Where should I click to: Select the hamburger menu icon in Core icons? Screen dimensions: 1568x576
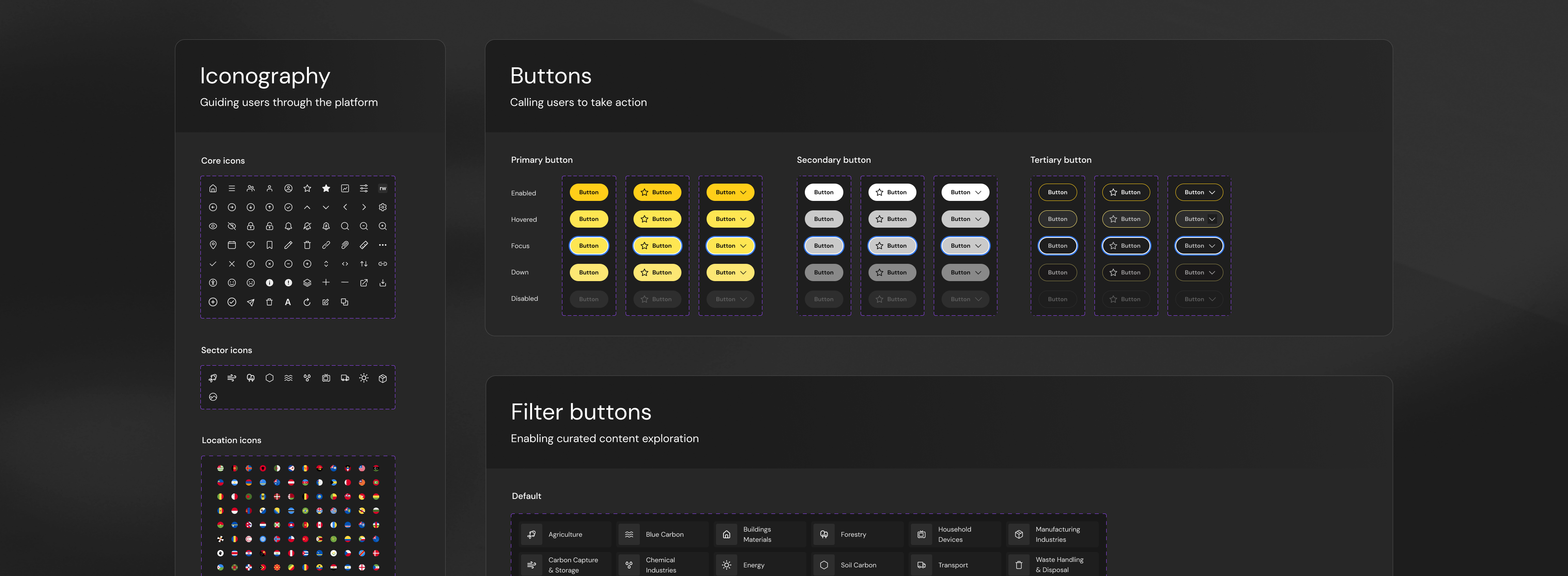pyautogui.click(x=232, y=189)
